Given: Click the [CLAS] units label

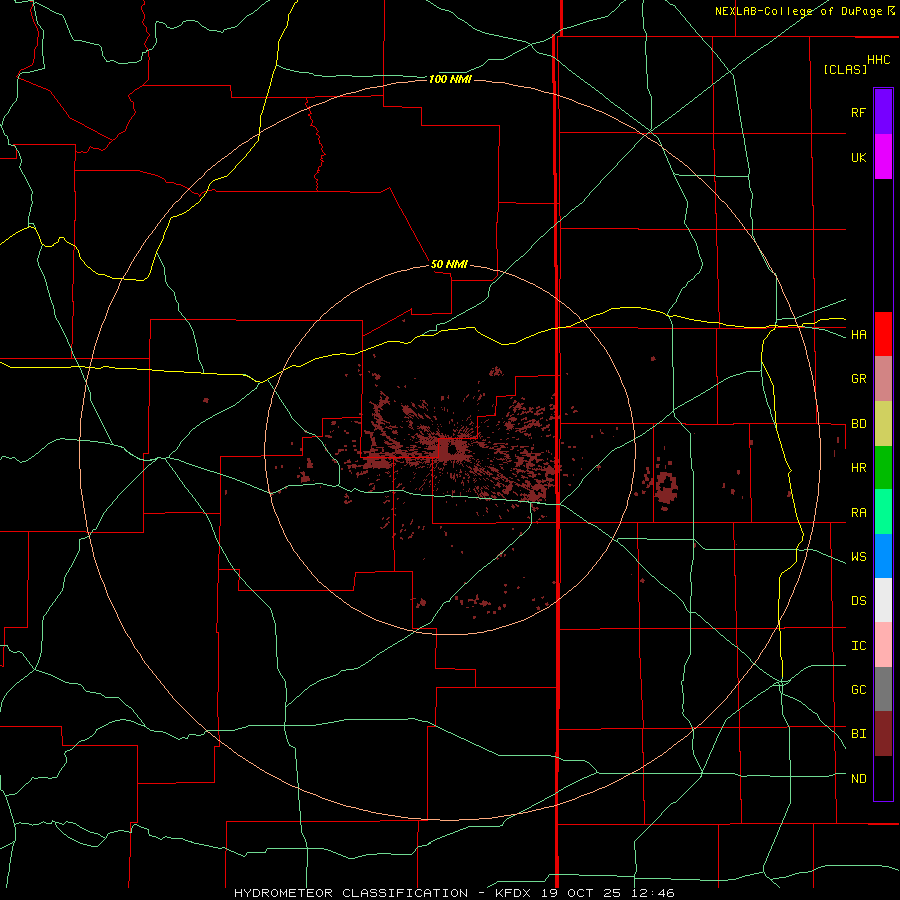Looking at the screenshot, I should (845, 69).
